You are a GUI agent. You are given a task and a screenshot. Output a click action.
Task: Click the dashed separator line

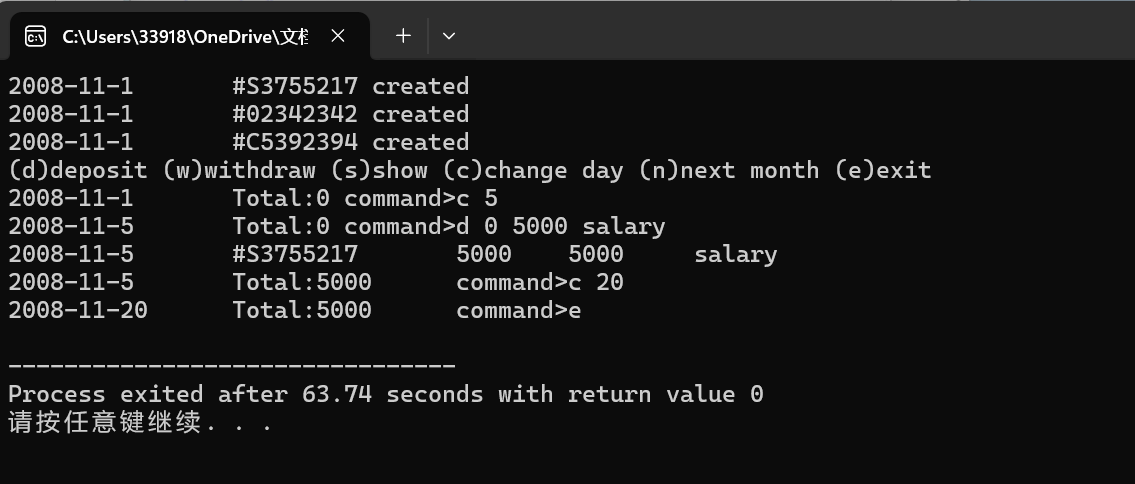tap(232, 366)
